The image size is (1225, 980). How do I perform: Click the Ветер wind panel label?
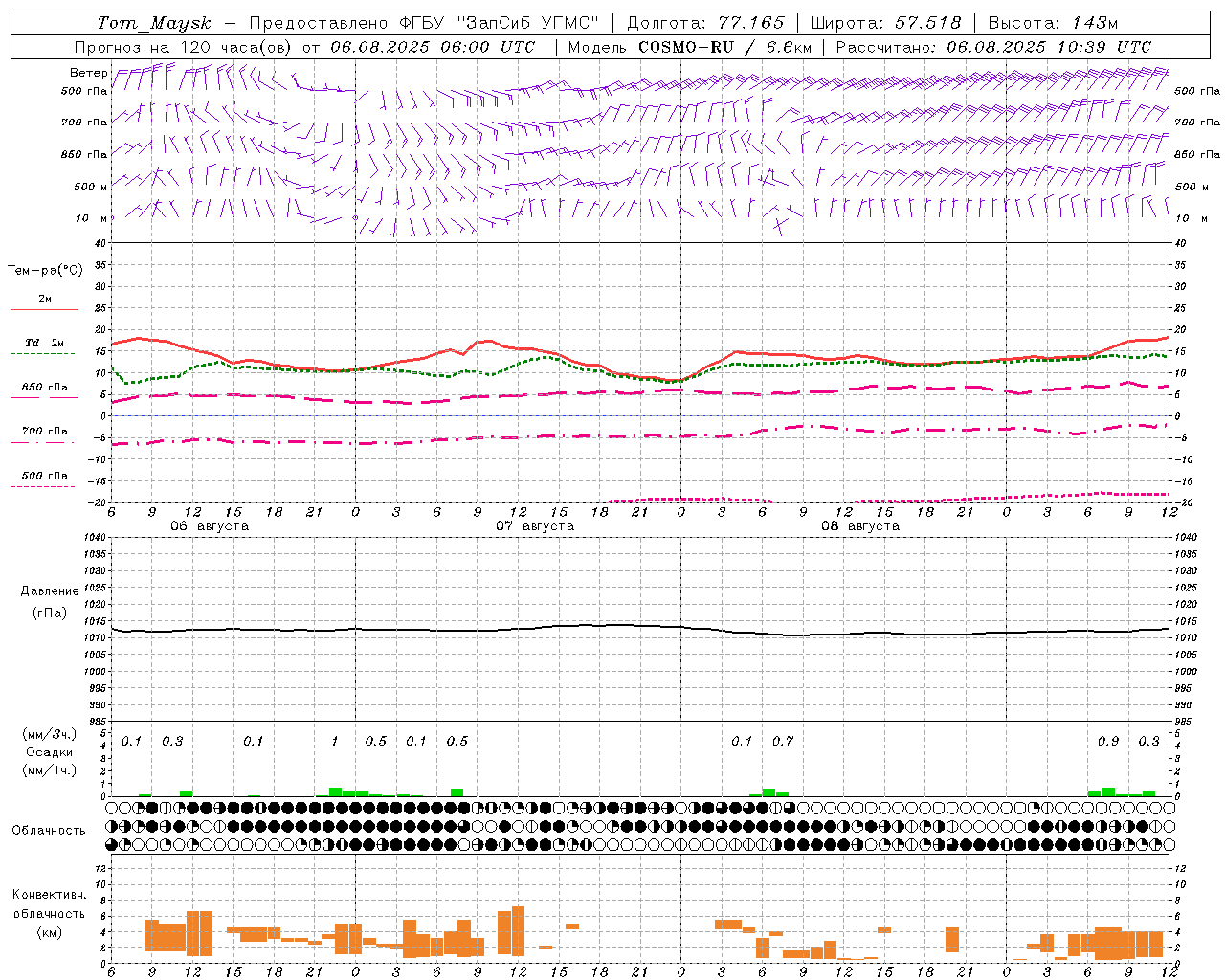89,73
